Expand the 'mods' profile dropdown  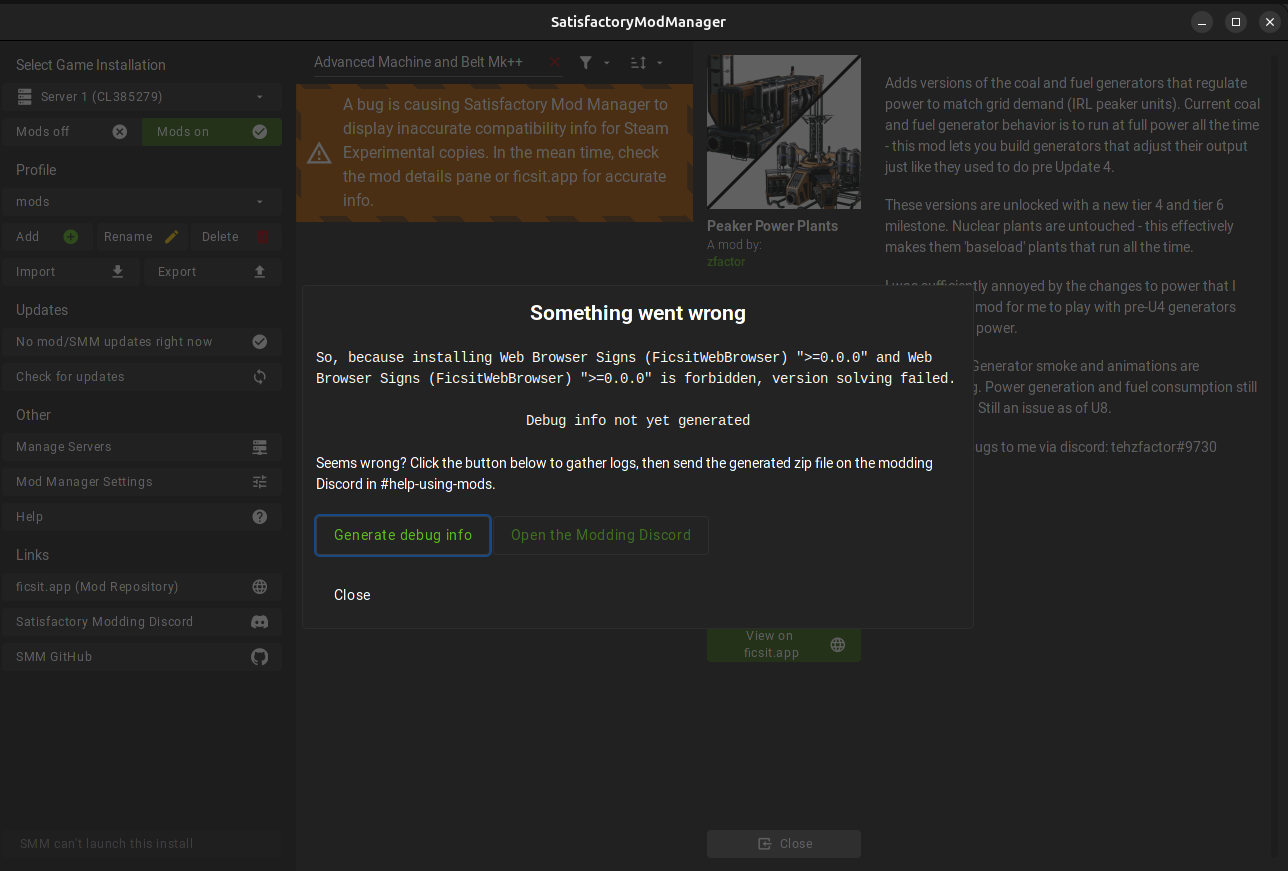[141, 202]
